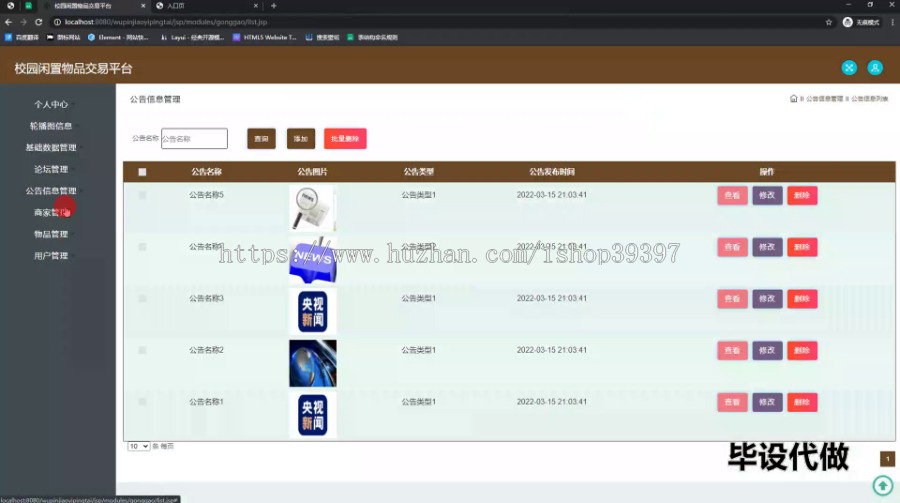Click the red 批量删除 button
Screen dimensions: 900x503
[x=345, y=138]
